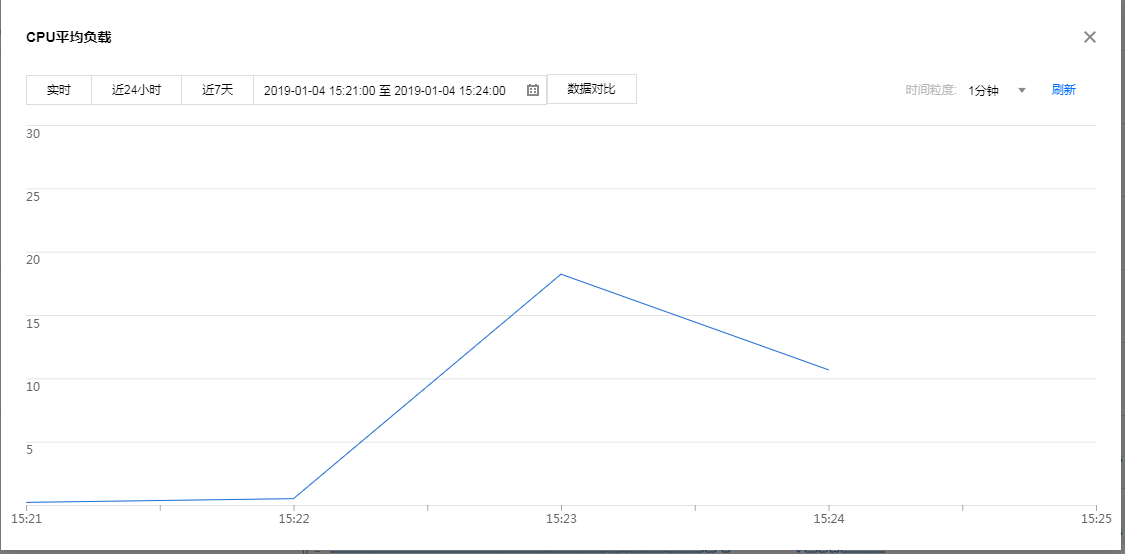Click the peak data point at 15:23
Screen dimensions: 1125x554
tap(561, 274)
